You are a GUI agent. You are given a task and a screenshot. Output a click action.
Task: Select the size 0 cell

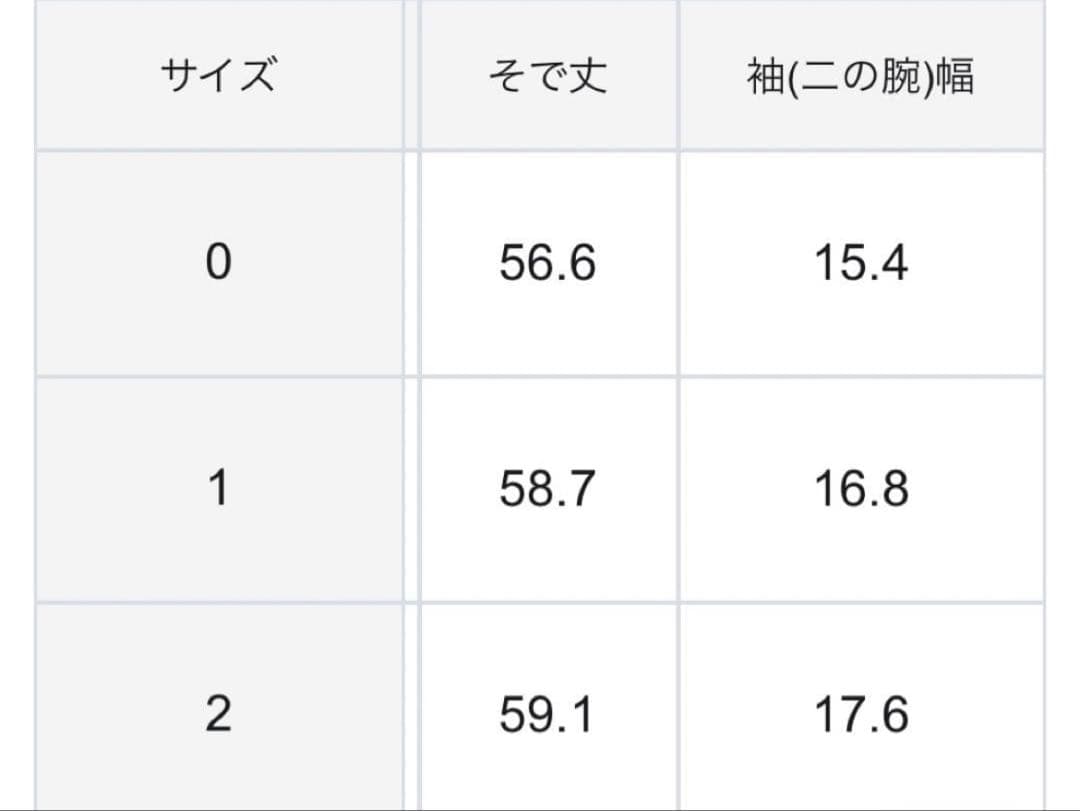[x=218, y=264]
